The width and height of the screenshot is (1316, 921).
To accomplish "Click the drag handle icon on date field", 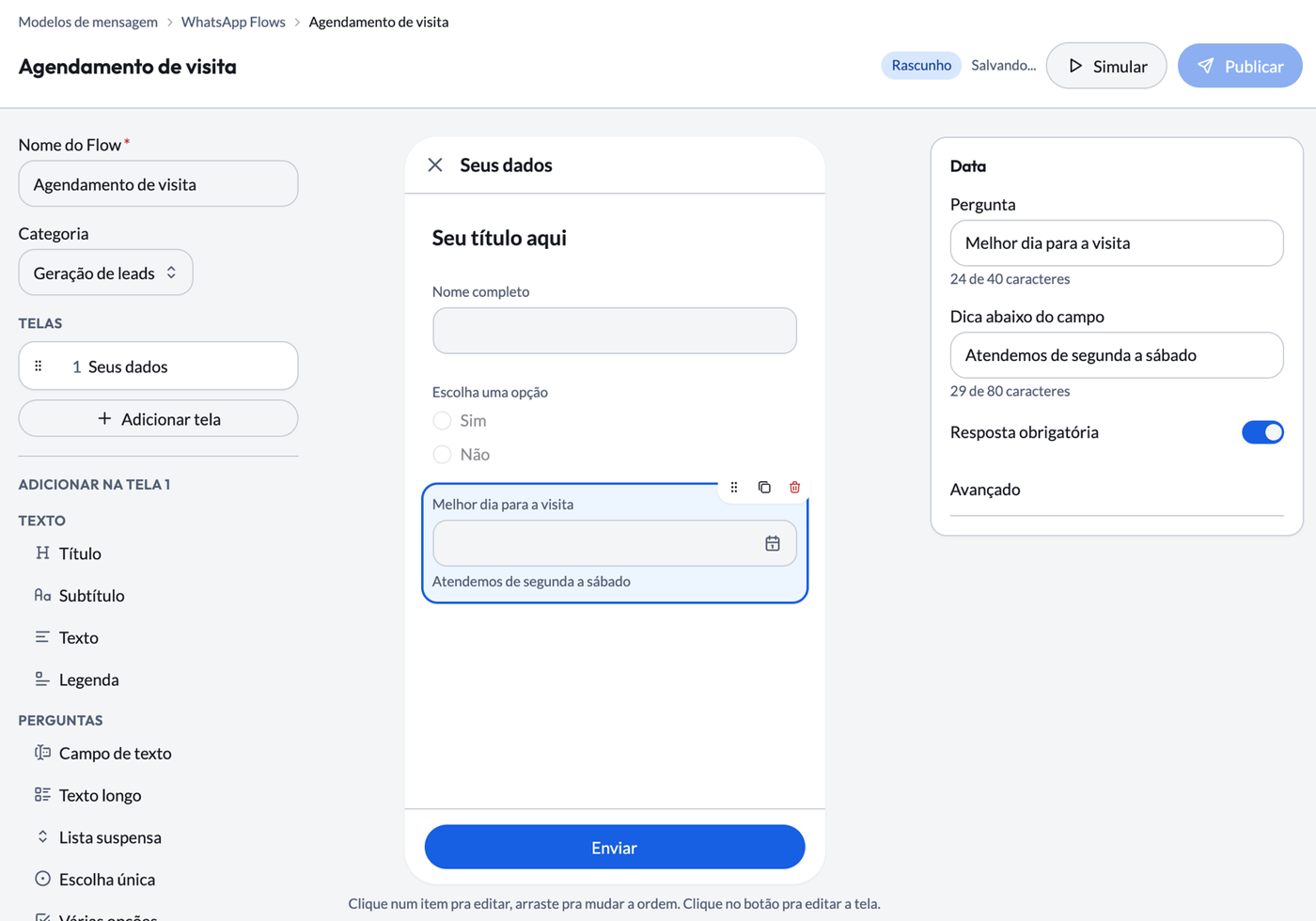I will [734, 487].
